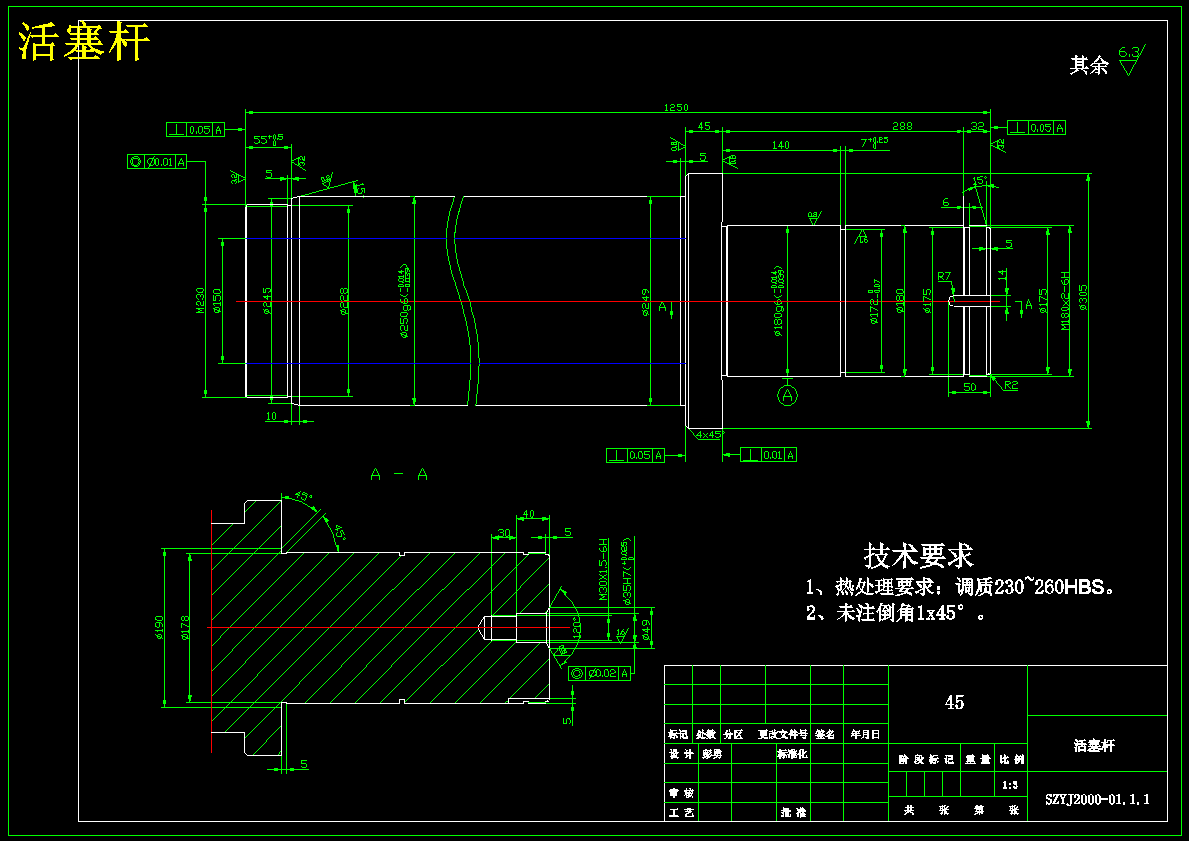Click the yellow 活塞杆 drawing title
Image resolution: width=1189 pixels, height=841 pixels.
coord(83,41)
